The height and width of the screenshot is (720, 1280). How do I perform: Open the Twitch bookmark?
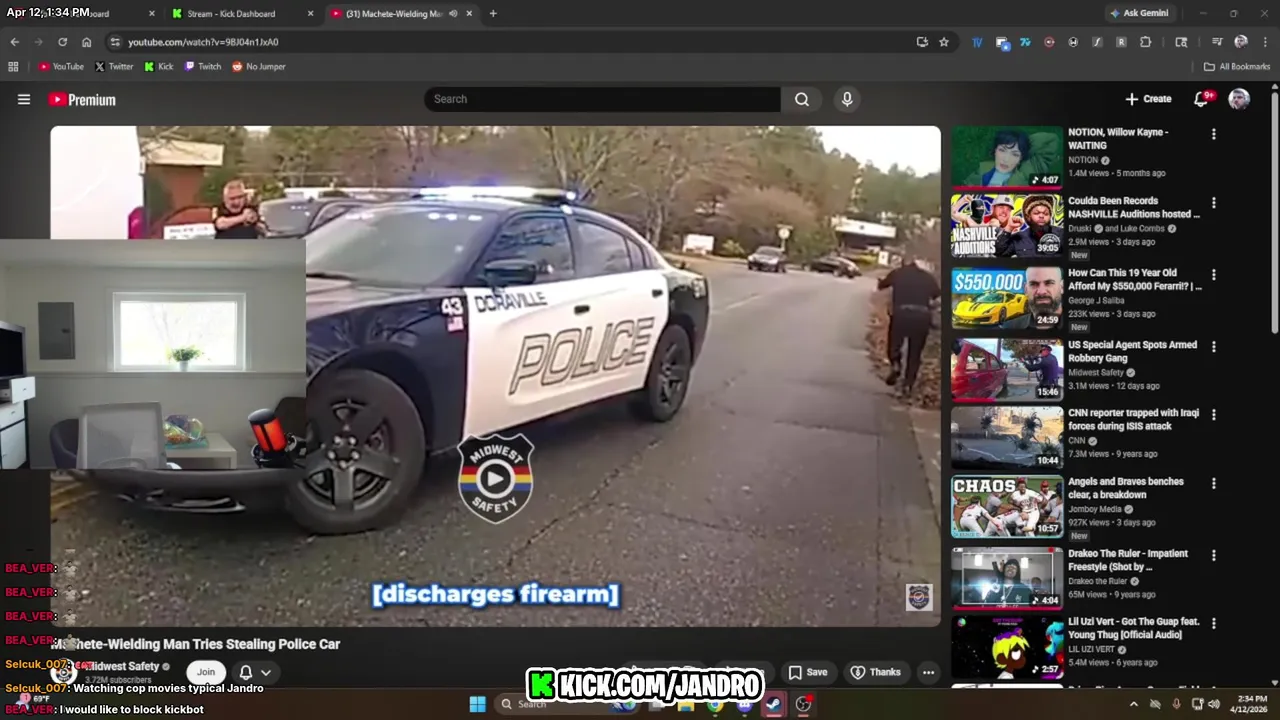pos(203,67)
